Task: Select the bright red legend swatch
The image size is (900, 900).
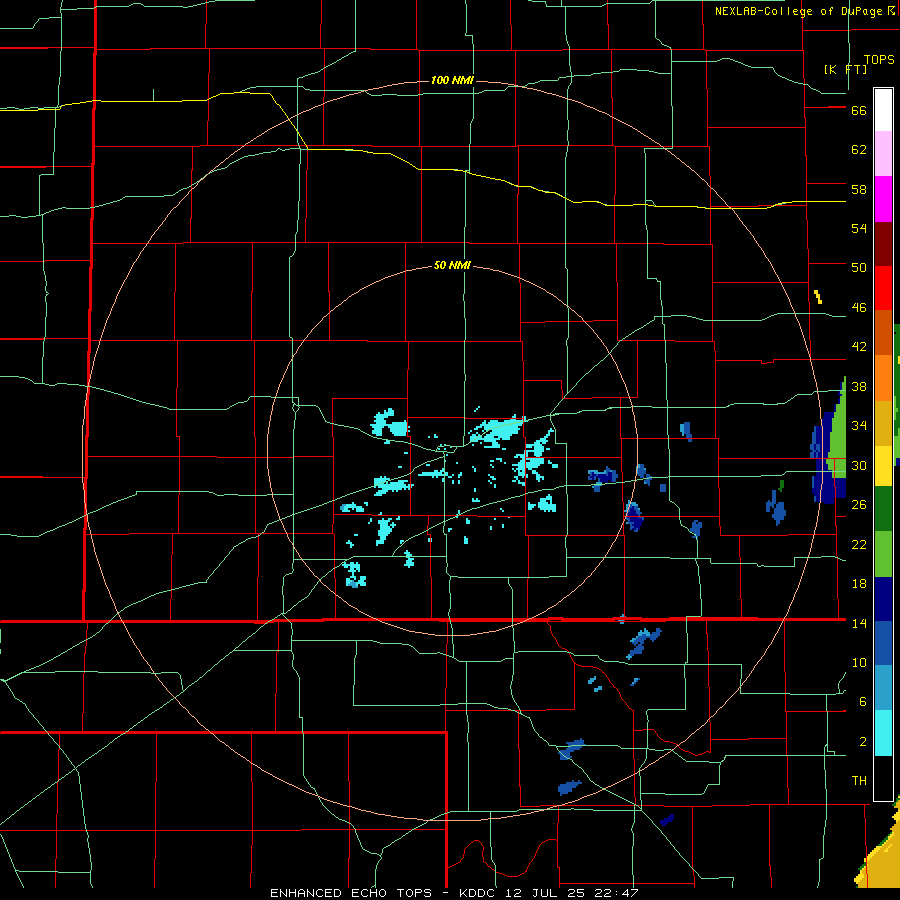Action: pyautogui.click(x=883, y=288)
